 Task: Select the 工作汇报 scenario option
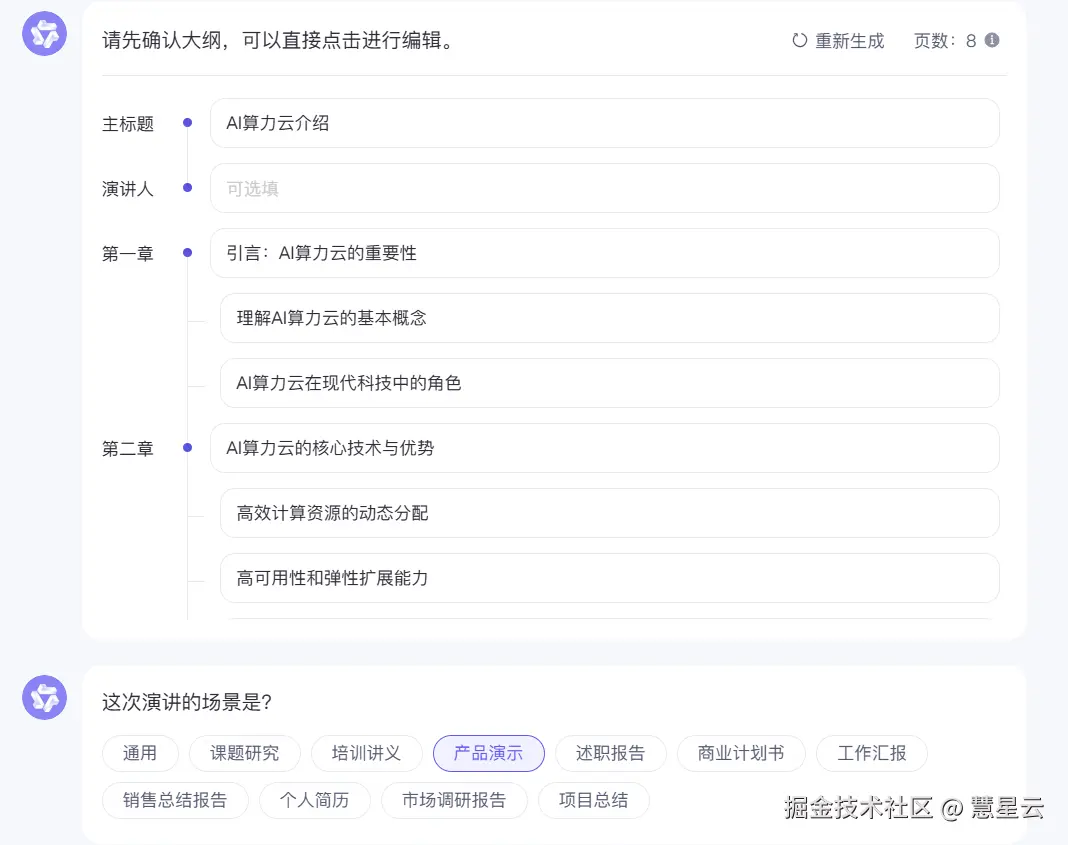(872, 753)
